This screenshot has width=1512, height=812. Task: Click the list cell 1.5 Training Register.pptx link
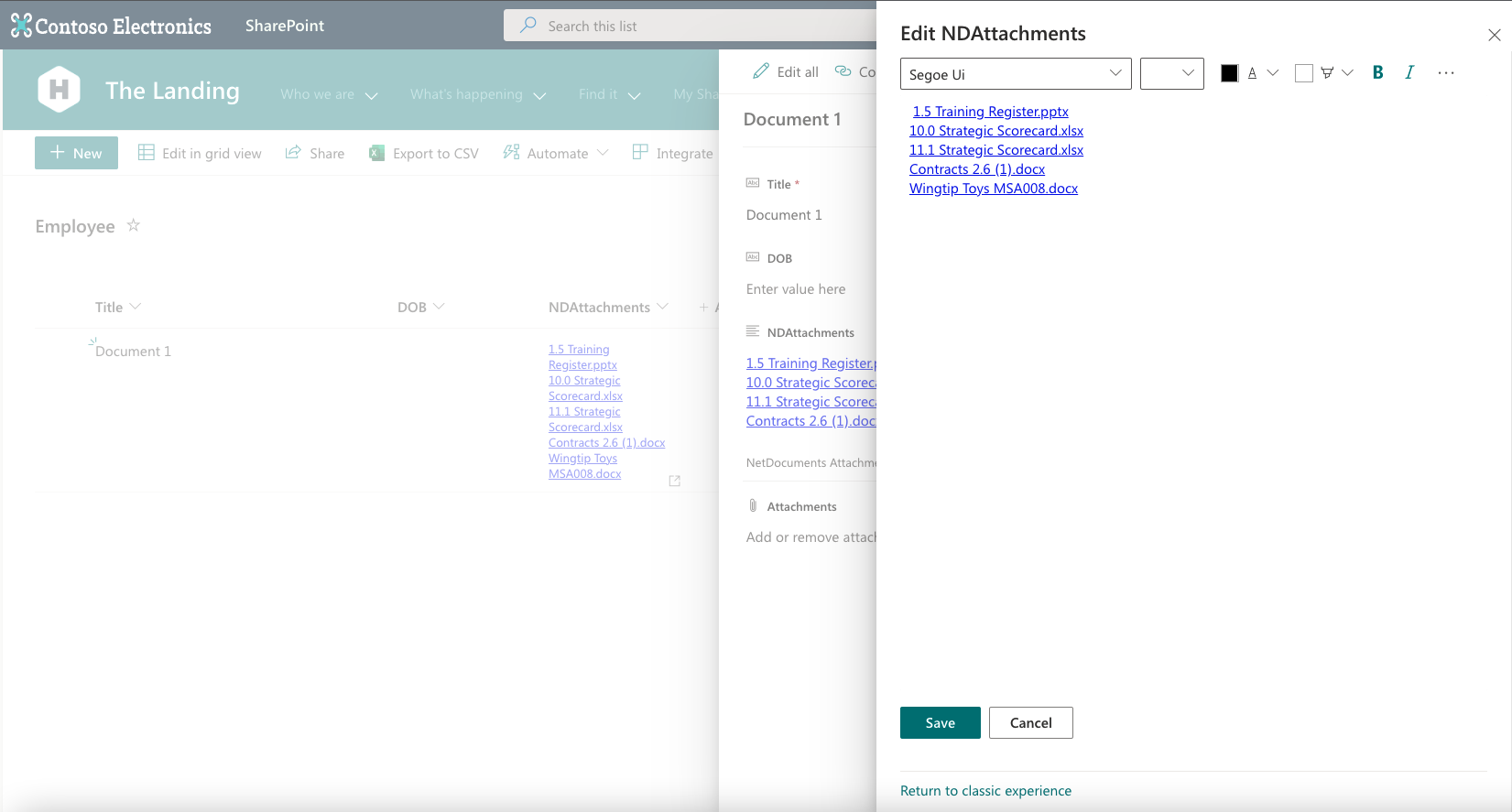[582, 357]
